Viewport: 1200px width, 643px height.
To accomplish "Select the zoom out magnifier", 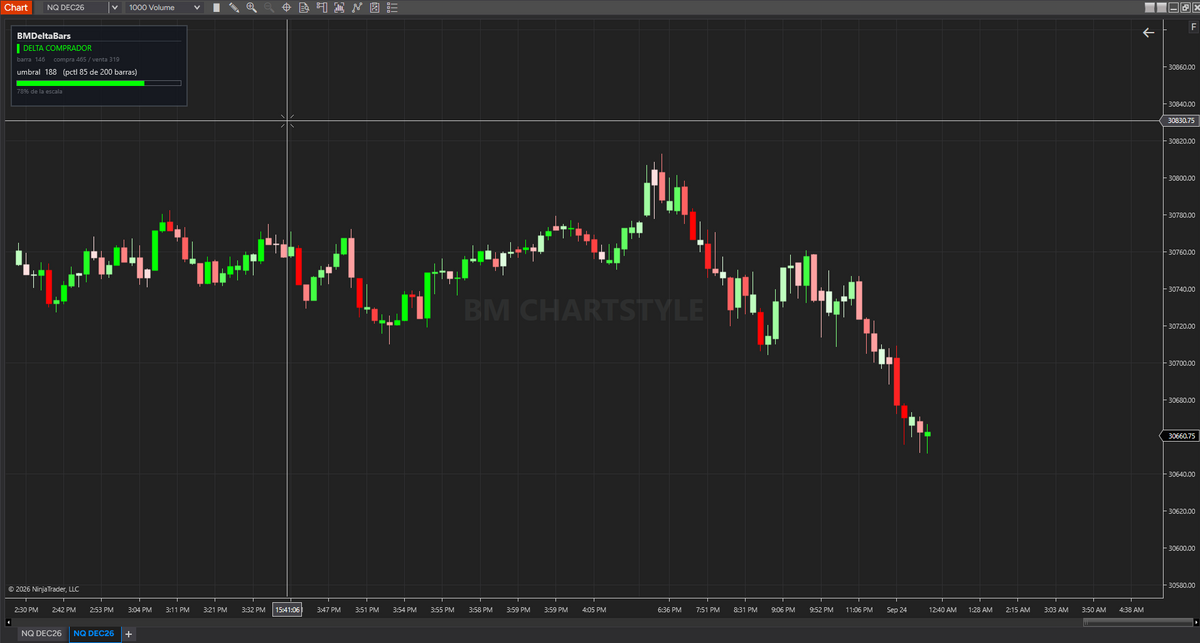I will point(268,7).
